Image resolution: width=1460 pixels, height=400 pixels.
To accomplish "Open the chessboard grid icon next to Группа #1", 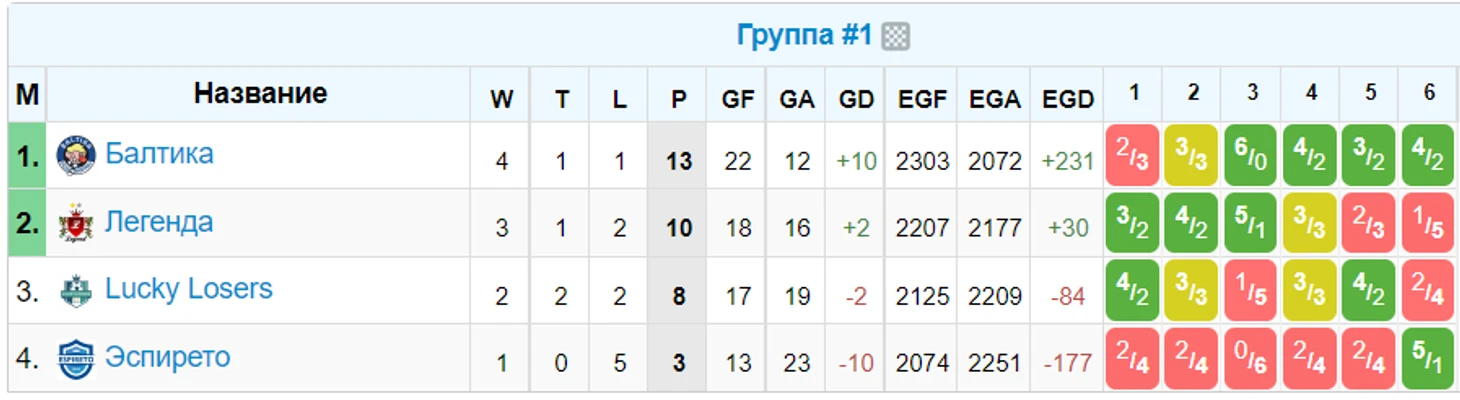I will [896, 37].
